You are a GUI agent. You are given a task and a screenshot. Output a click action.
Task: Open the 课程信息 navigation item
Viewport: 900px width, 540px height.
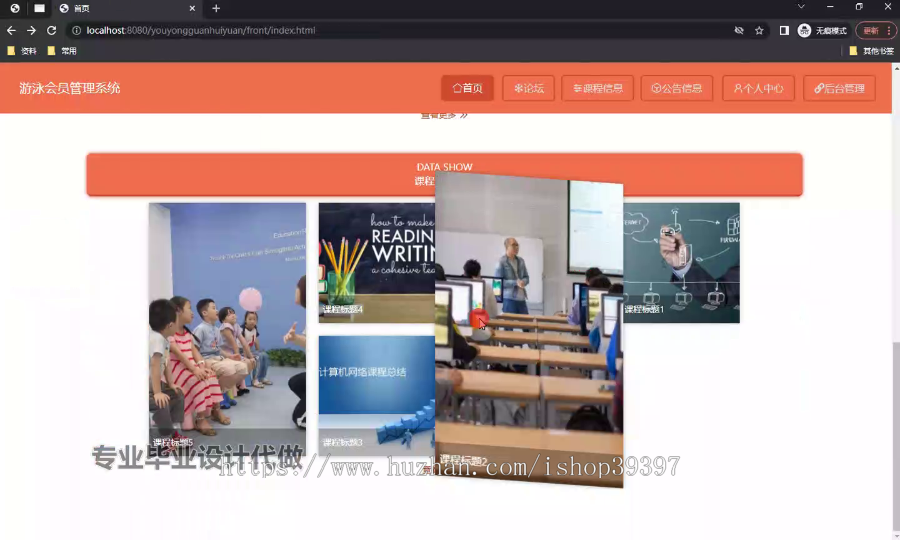coord(598,88)
